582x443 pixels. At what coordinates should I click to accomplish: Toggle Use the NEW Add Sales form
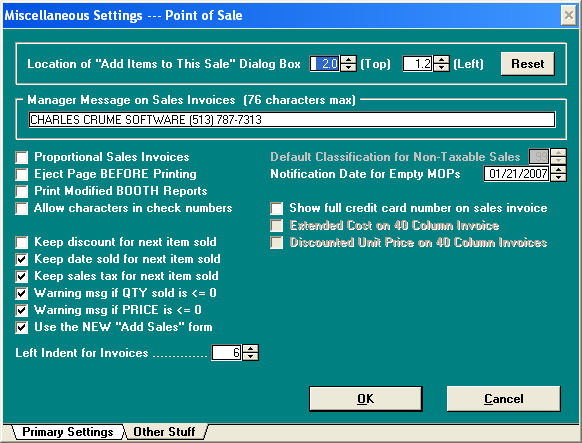(22, 328)
